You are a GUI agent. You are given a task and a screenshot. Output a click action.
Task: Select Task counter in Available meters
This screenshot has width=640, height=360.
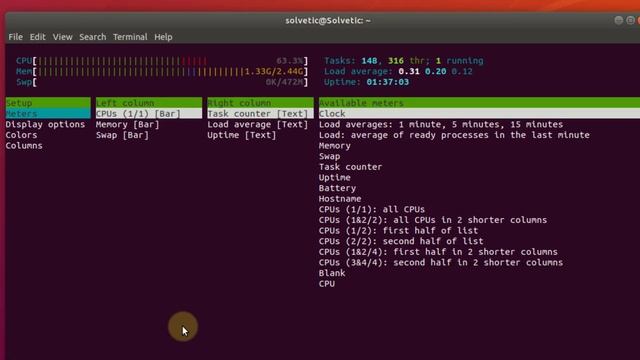tap(350, 167)
